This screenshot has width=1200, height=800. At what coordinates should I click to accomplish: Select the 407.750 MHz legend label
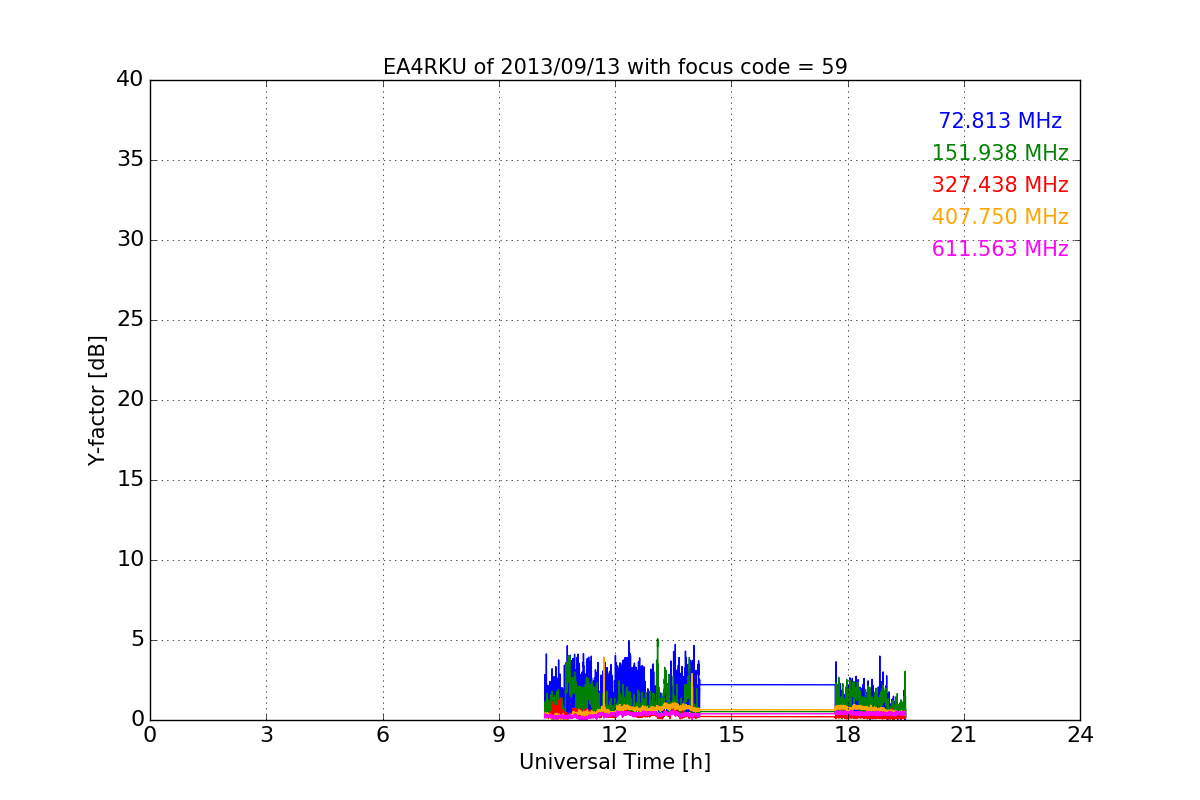1000,217
